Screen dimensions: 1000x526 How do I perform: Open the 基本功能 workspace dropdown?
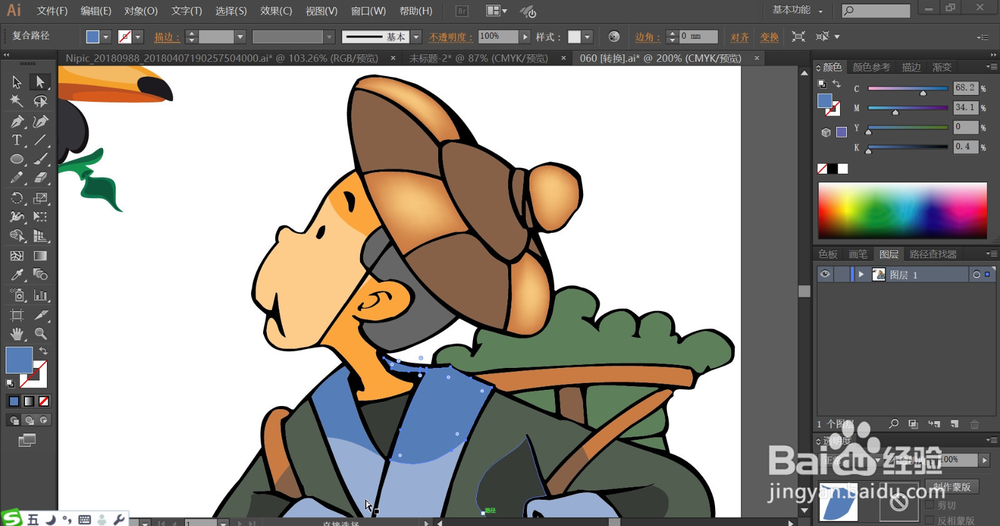point(797,10)
